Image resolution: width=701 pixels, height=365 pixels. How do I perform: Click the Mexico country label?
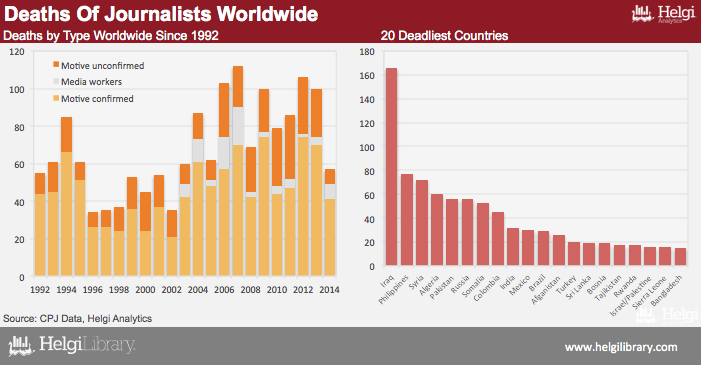(520, 285)
